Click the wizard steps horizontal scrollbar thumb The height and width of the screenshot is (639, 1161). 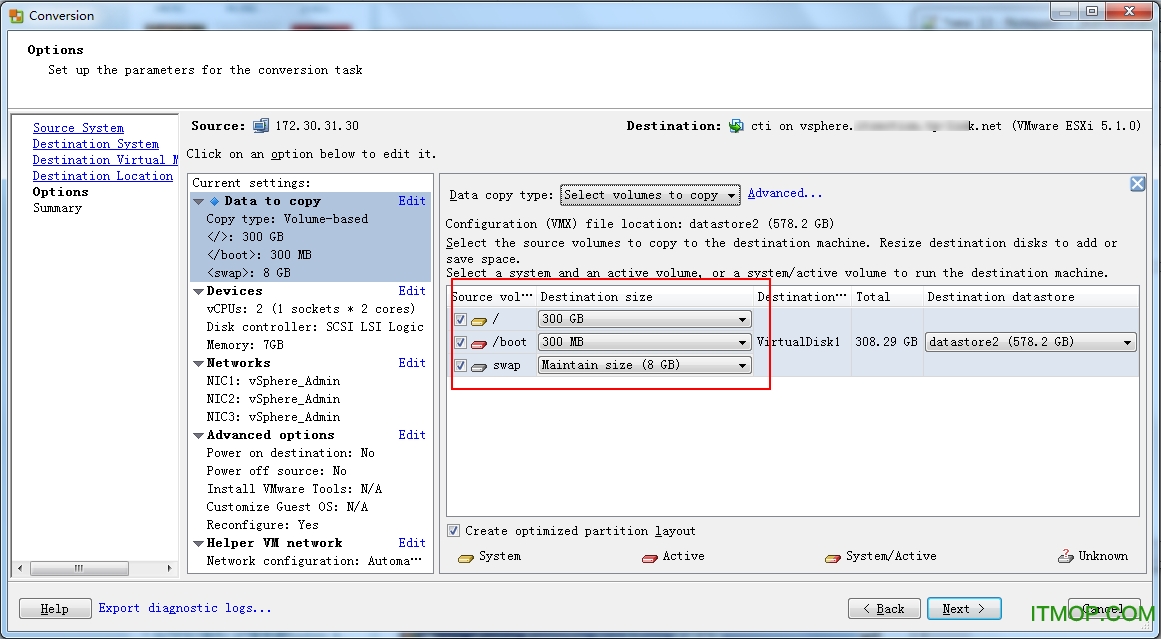pyautogui.click(x=78, y=569)
